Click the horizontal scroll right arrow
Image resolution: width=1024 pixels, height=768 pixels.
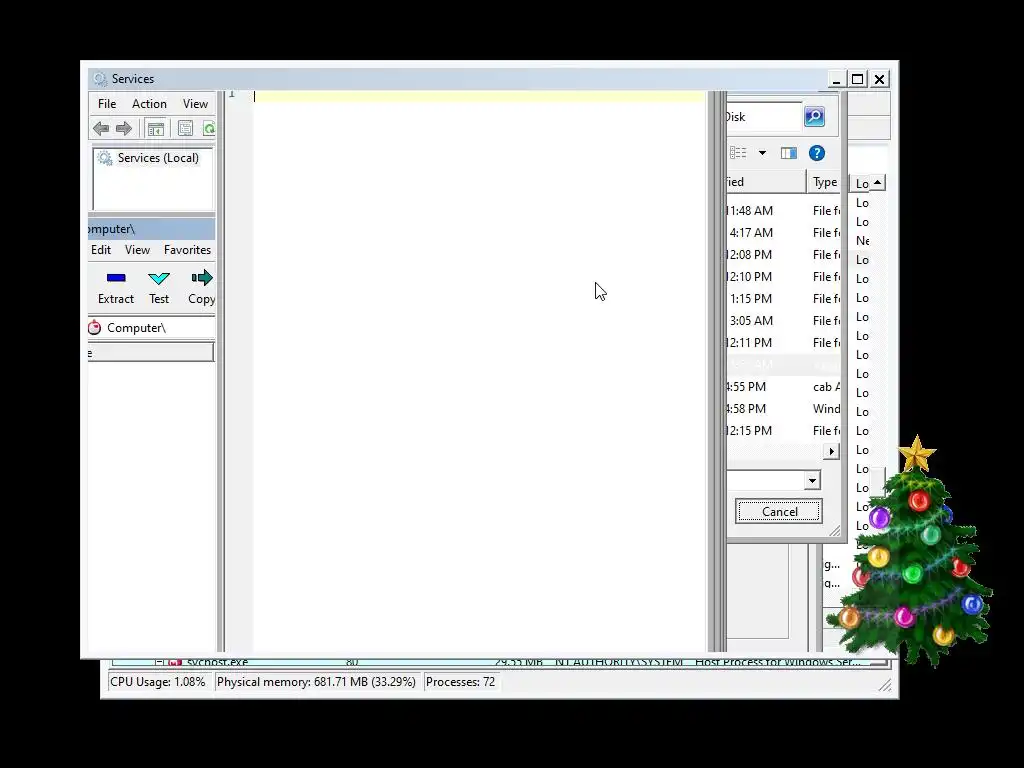pos(831,451)
